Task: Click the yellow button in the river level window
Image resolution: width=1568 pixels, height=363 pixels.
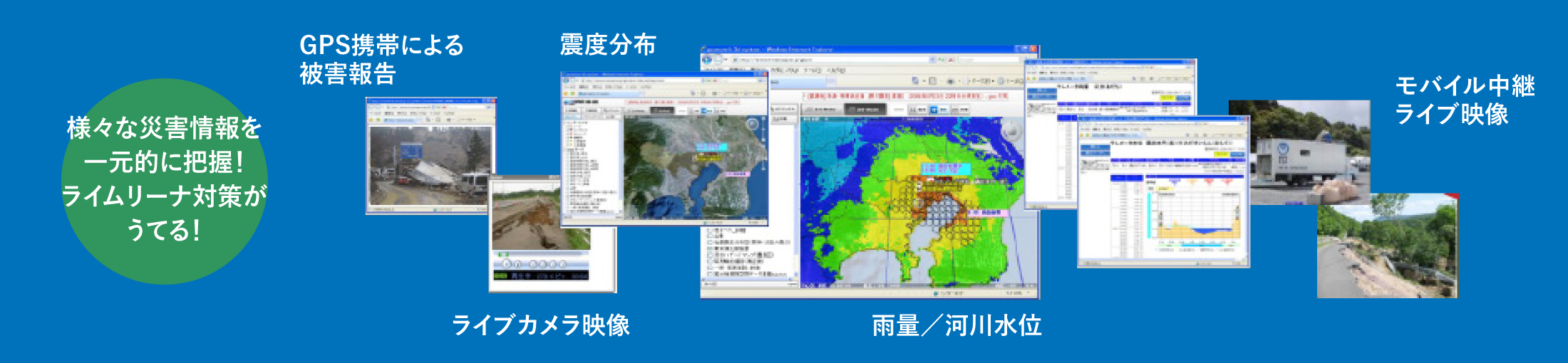Action: [1221, 154]
